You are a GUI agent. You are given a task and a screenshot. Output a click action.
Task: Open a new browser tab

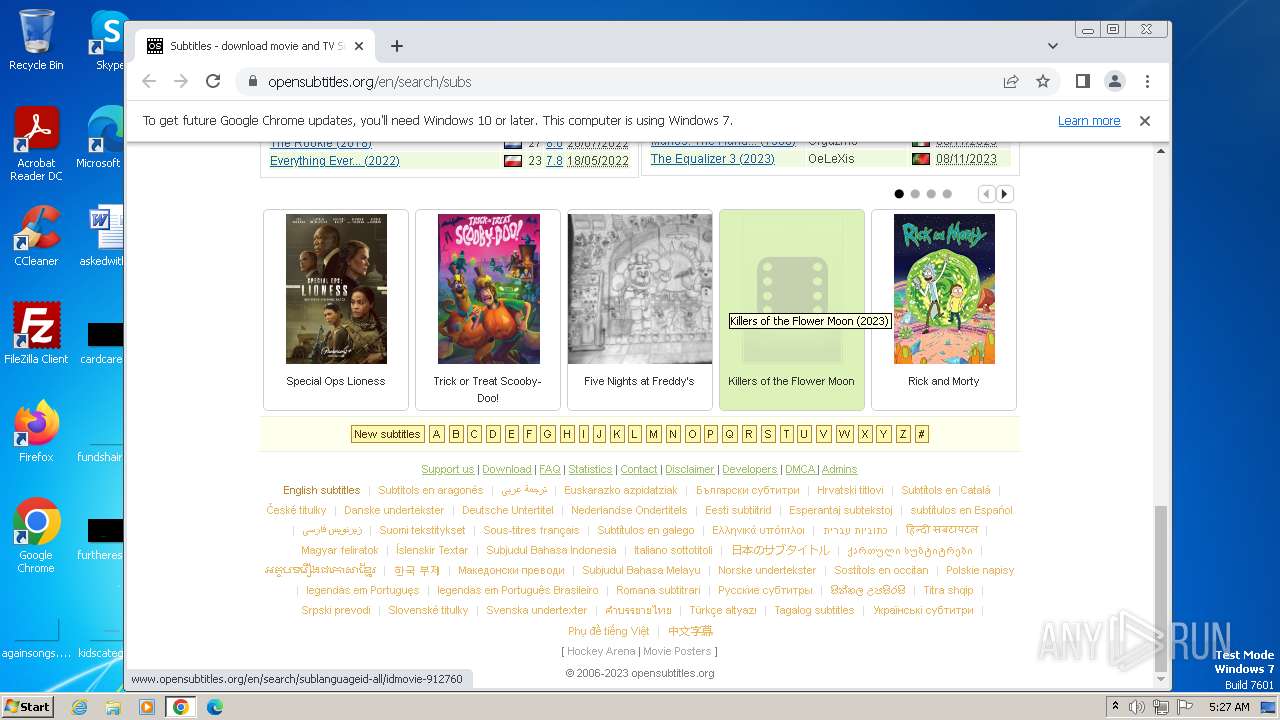[x=397, y=46]
